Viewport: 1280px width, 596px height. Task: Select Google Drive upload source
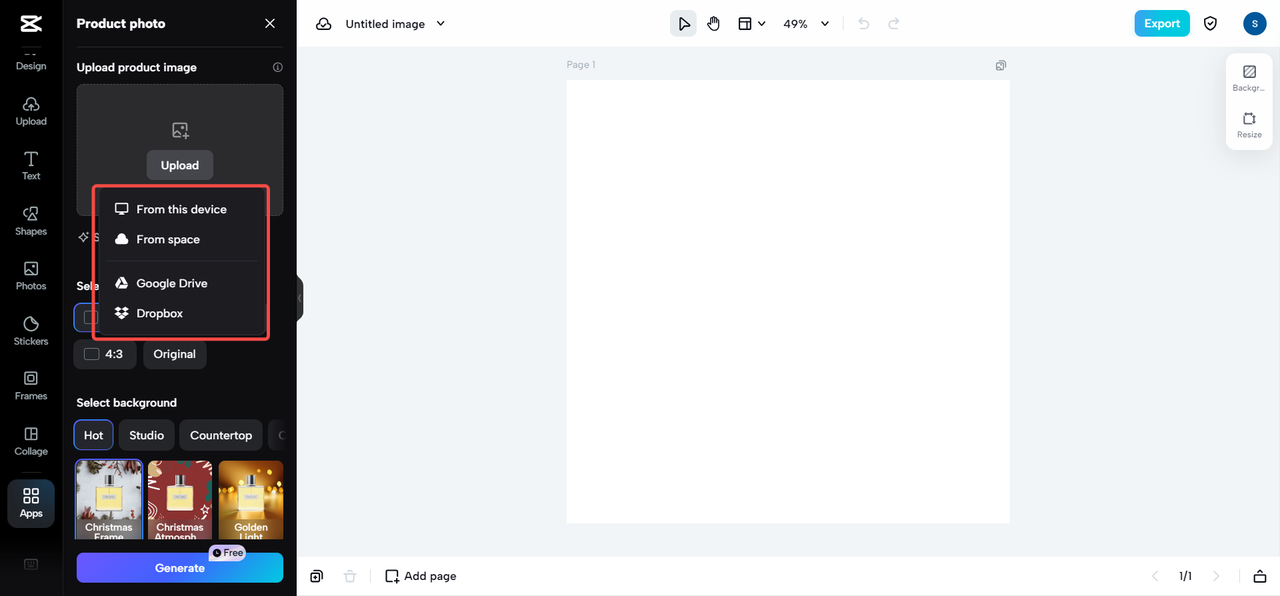click(181, 283)
